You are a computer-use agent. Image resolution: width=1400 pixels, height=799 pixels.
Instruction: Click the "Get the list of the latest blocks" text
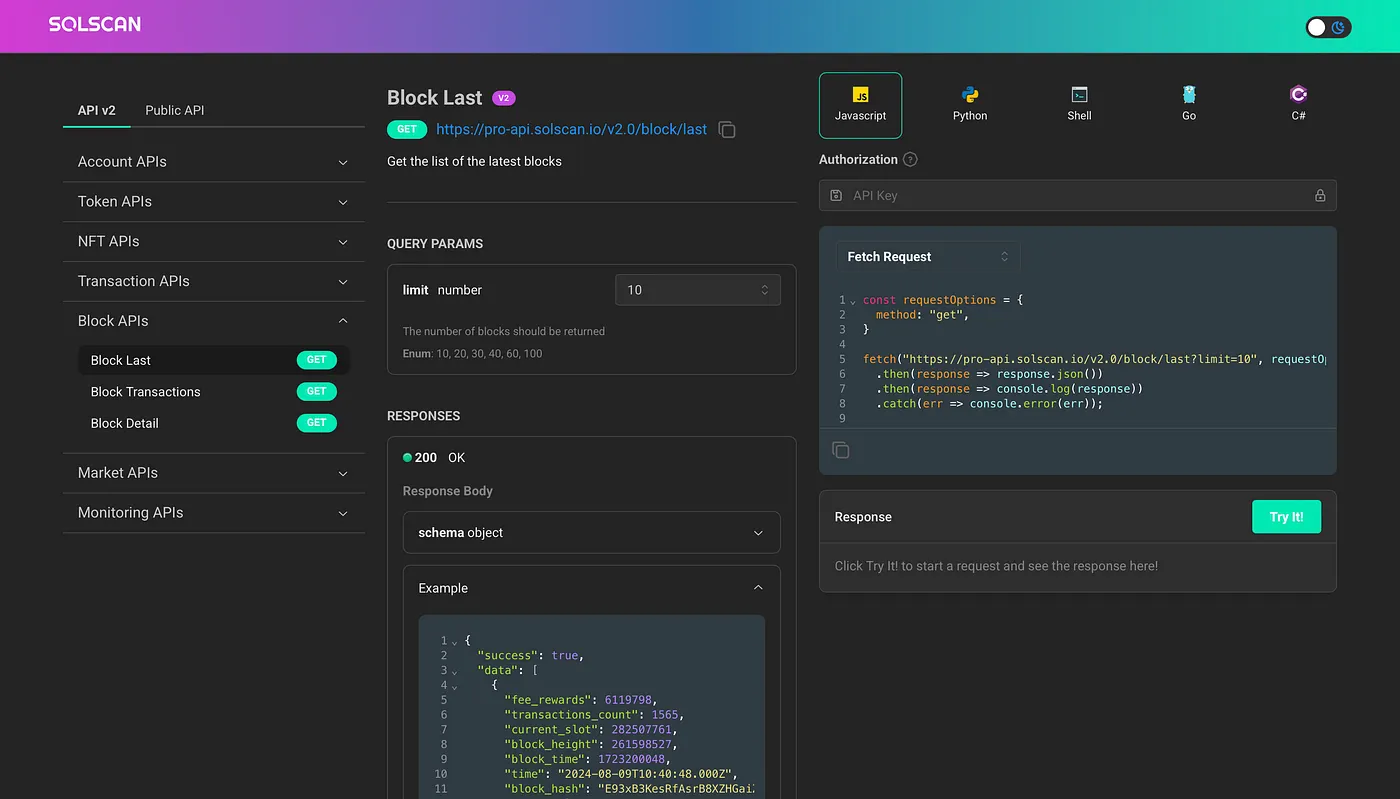click(474, 162)
